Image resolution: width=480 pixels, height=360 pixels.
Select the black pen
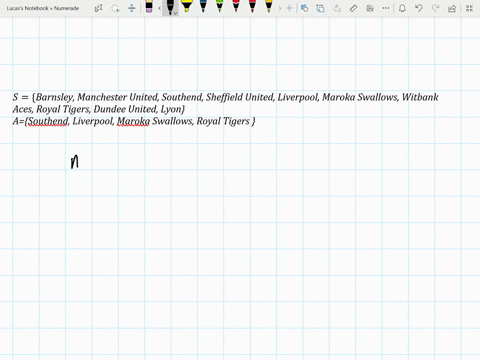point(170,7)
